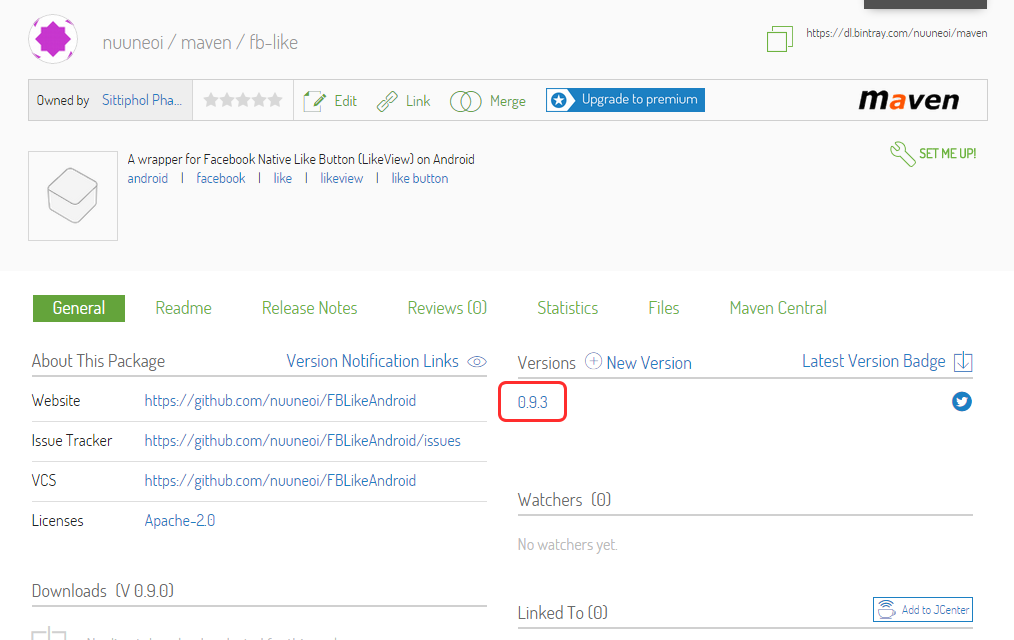Image resolution: width=1014 pixels, height=640 pixels.
Task: Click the Latest Version Badge download icon
Action: coord(963,362)
